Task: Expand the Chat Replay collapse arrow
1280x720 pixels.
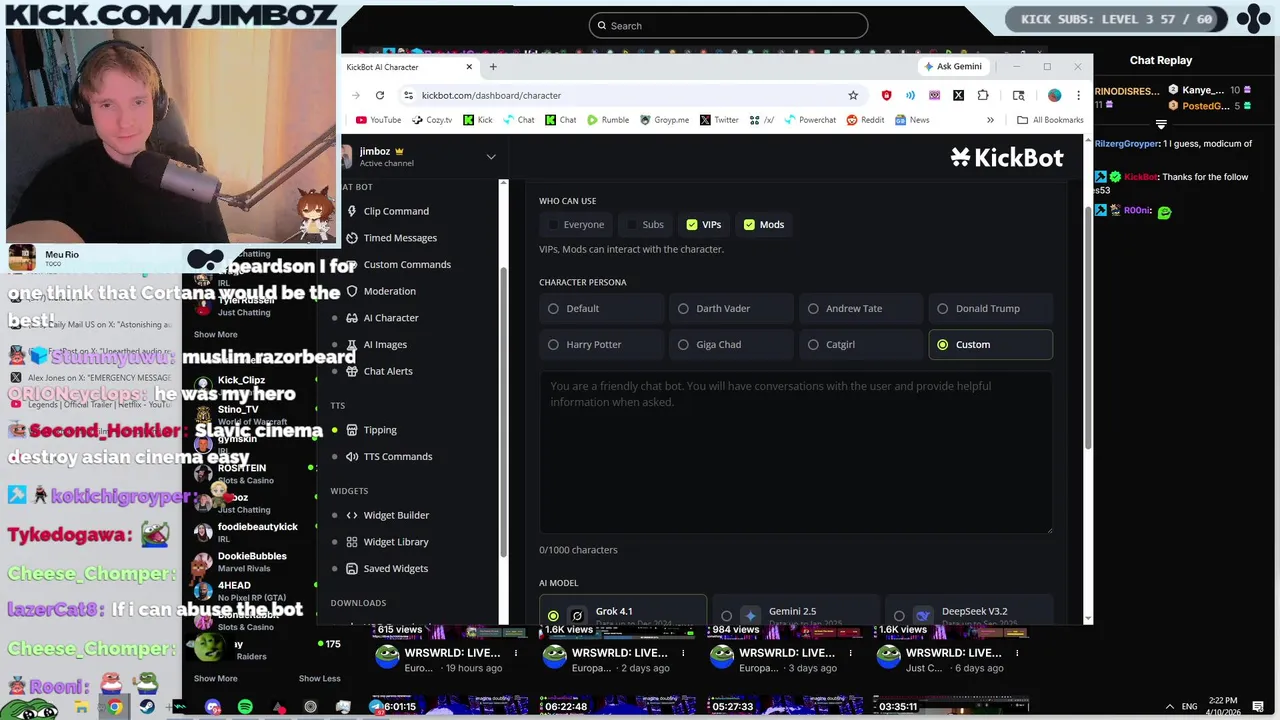Action: point(1161,125)
